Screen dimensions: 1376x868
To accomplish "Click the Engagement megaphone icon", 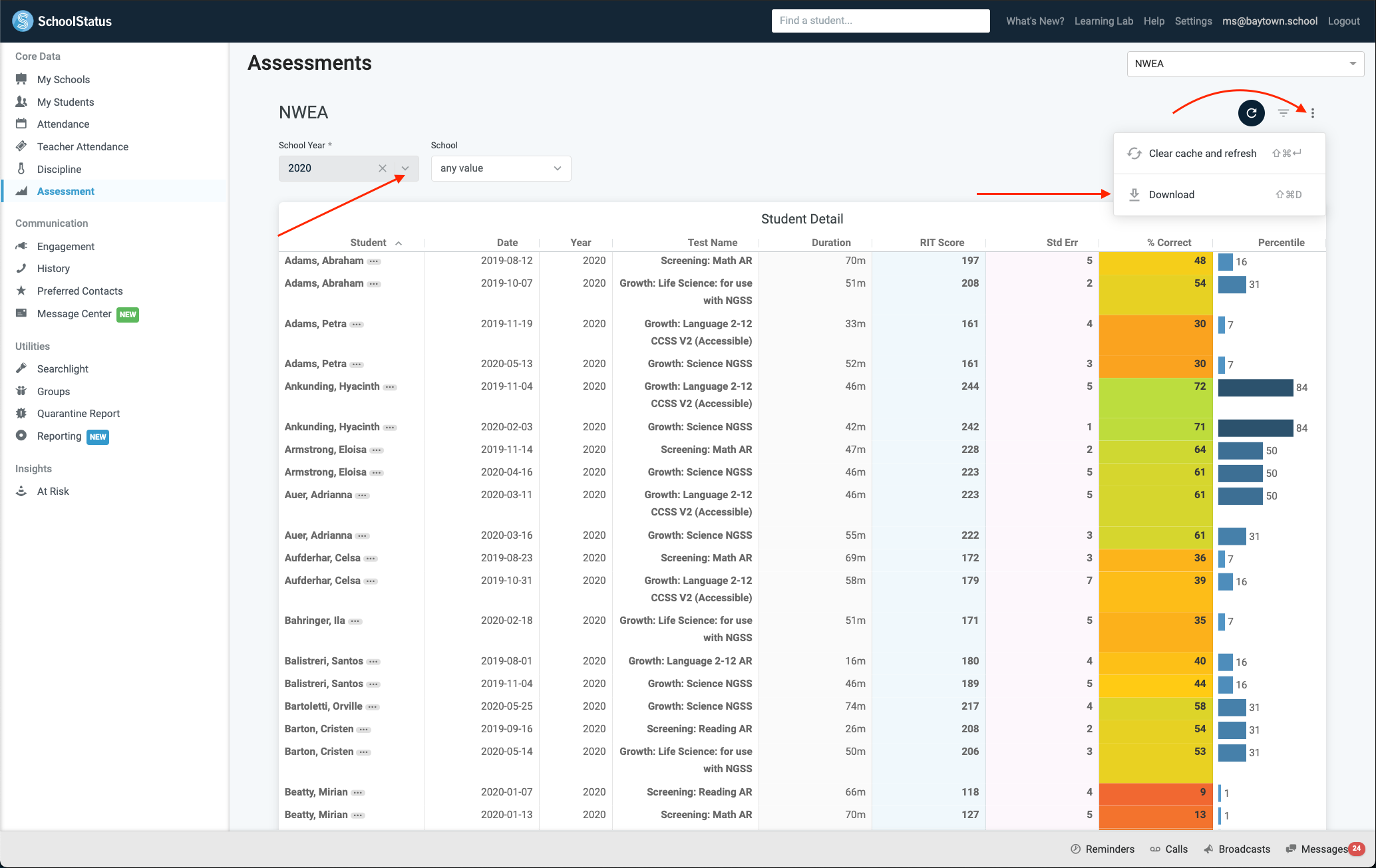I will (x=21, y=246).
